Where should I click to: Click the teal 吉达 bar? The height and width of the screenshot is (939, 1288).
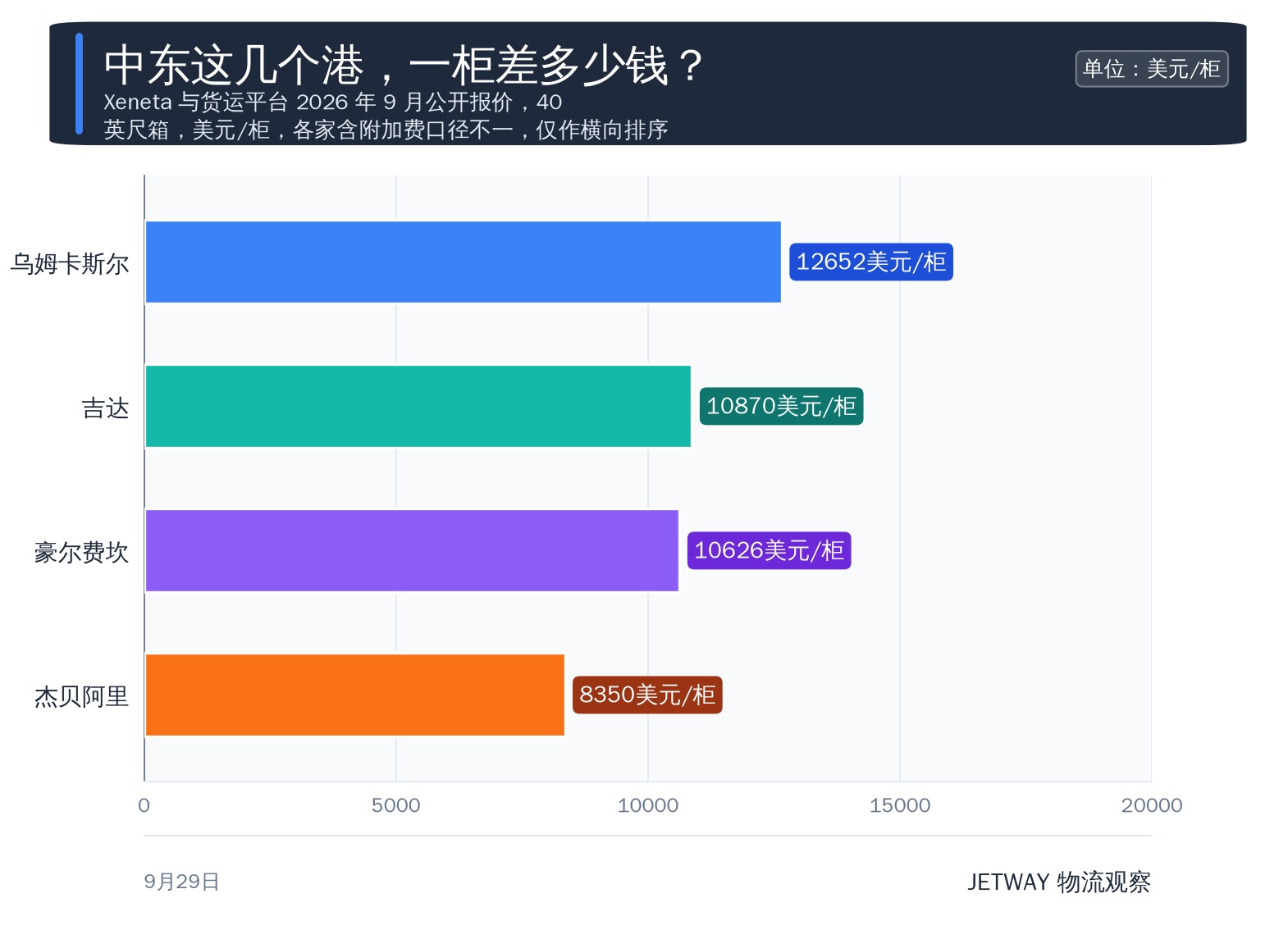click(x=418, y=407)
